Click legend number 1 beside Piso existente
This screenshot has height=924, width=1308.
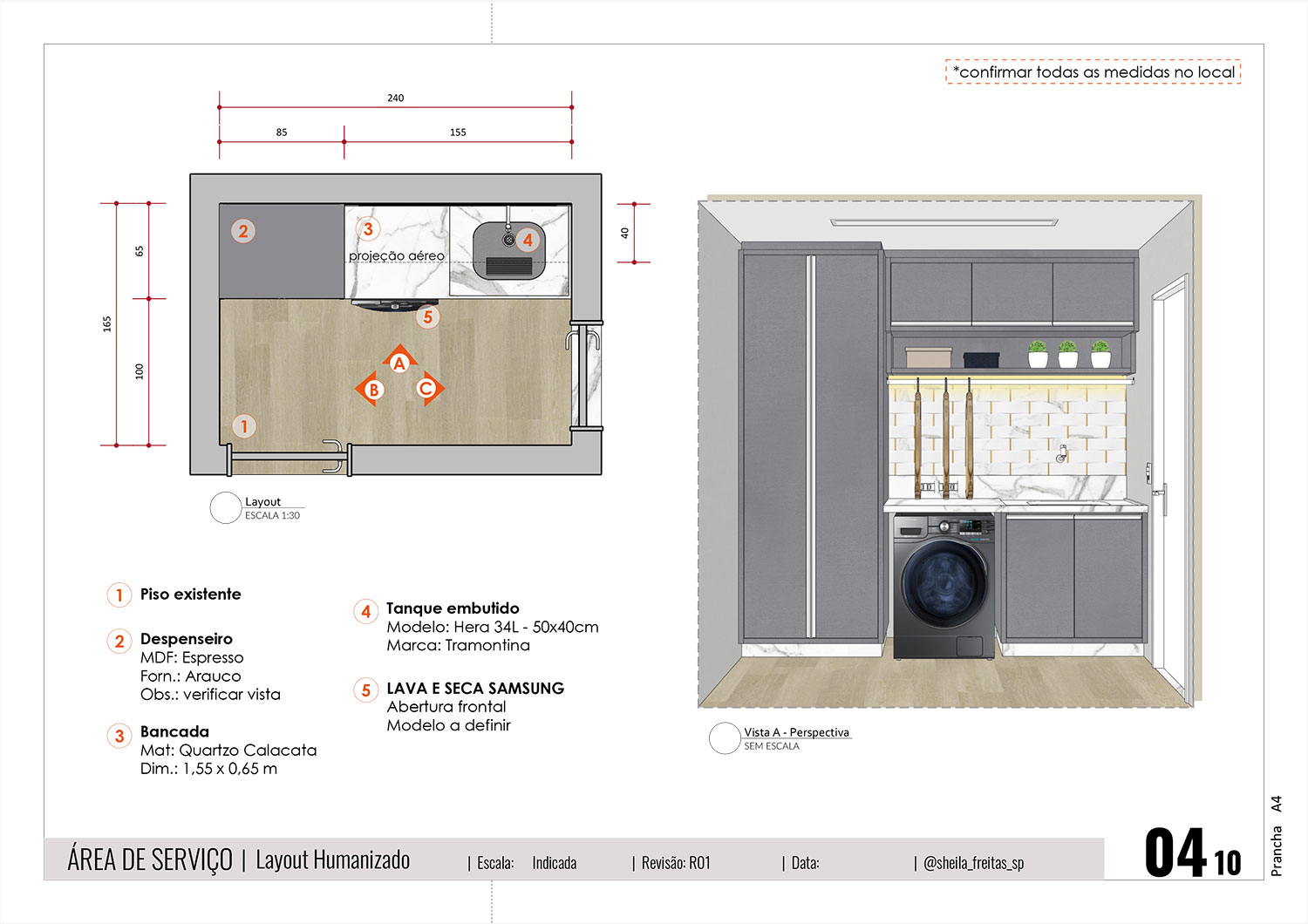(x=119, y=595)
